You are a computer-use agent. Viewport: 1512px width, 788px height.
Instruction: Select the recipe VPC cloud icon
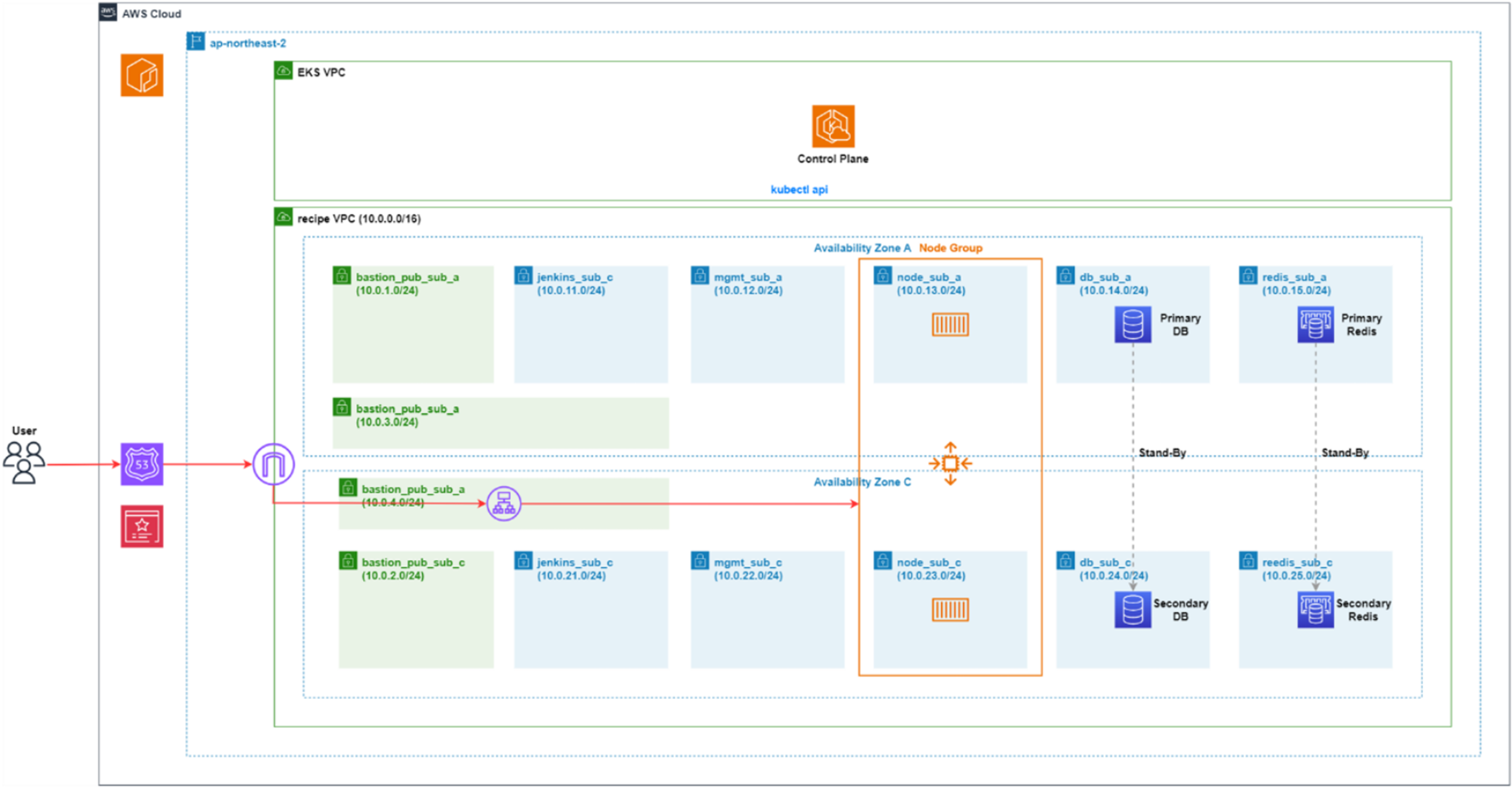tap(283, 217)
